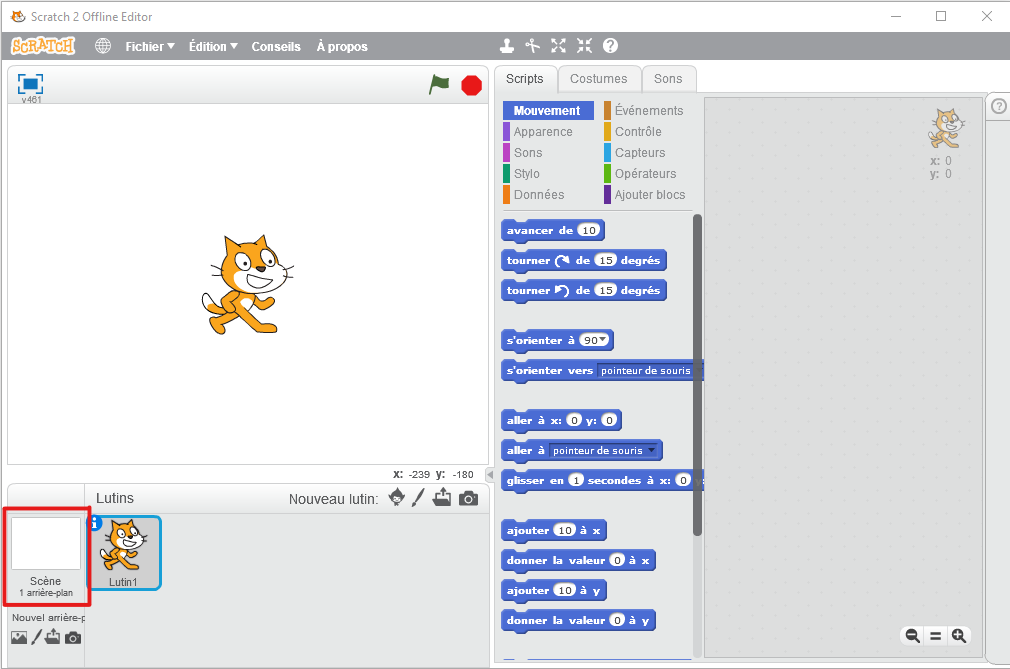Create new sprite from camera icon
The width and height of the screenshot is (1010, 669).
[x=468, y=498]
